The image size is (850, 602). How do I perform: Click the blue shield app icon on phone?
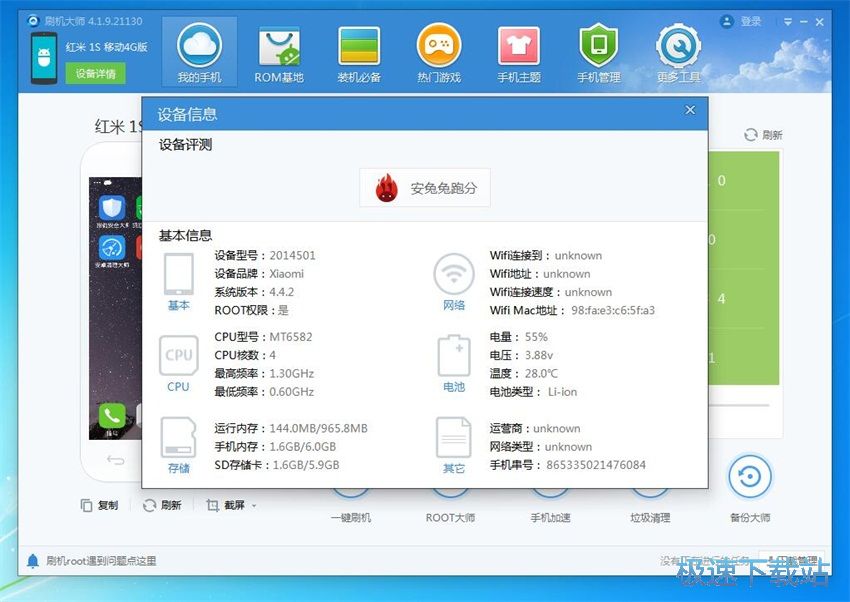click(x=112, y=208)
